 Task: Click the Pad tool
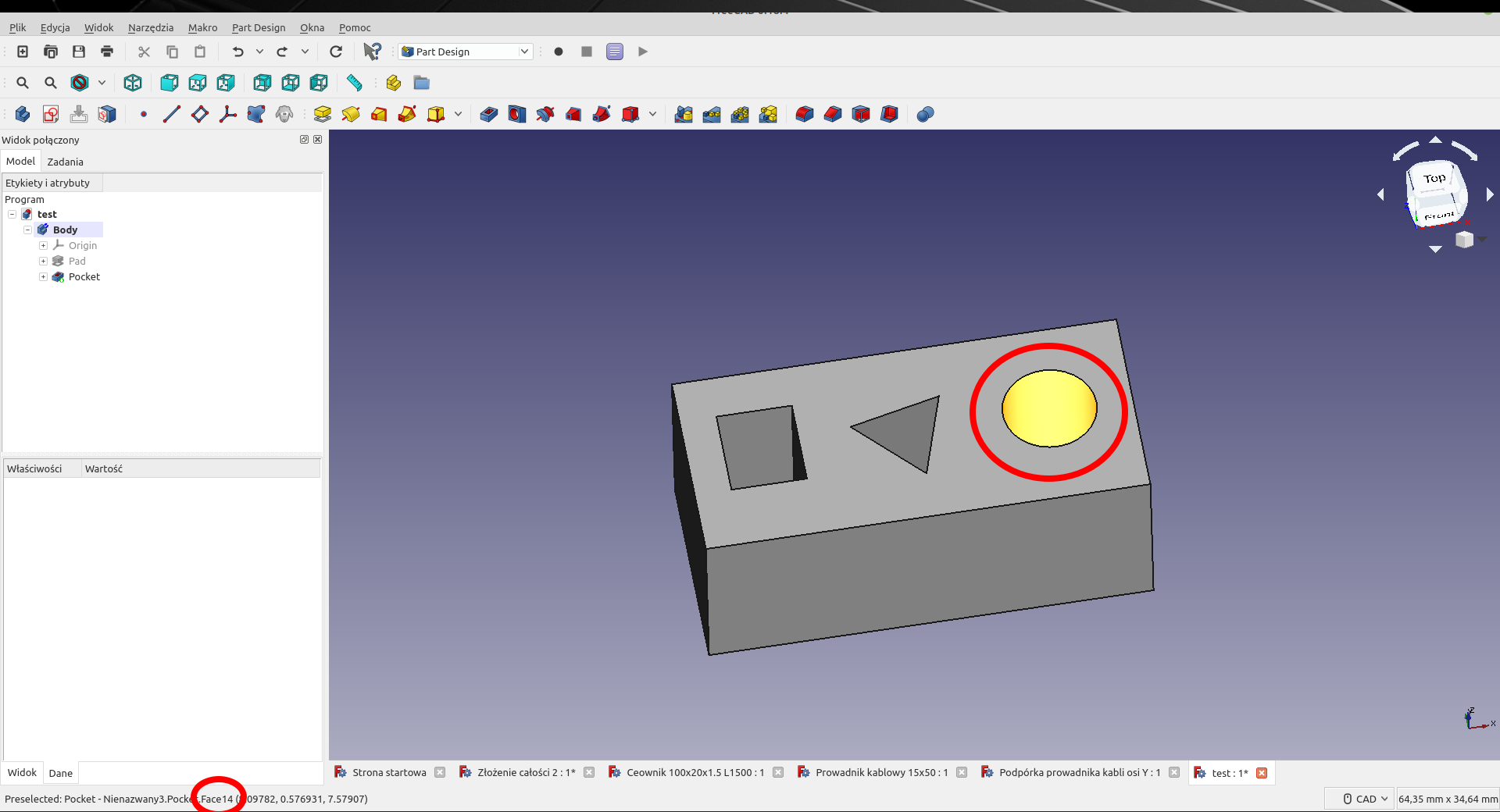tap(323, 114)
